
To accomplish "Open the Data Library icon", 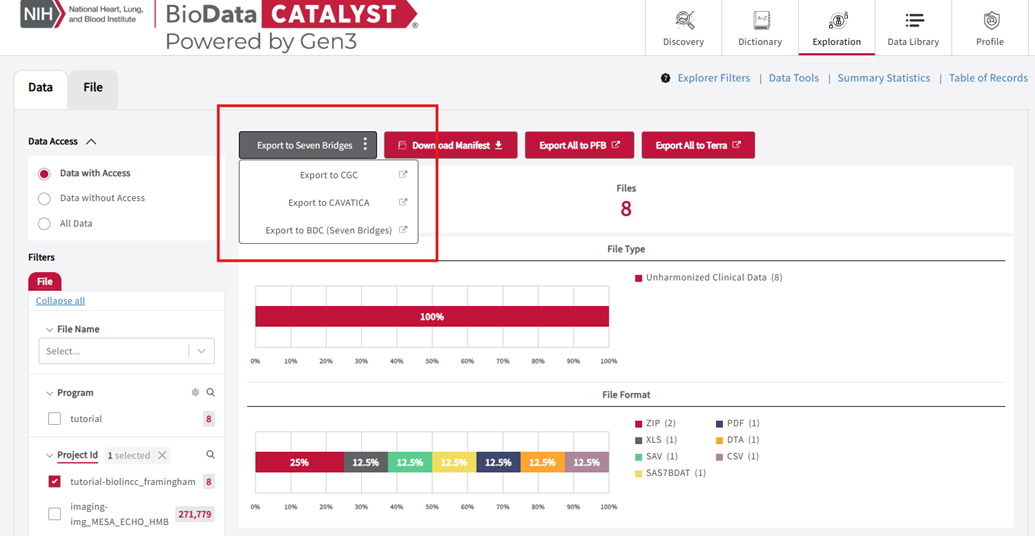I will pos(914,20).
